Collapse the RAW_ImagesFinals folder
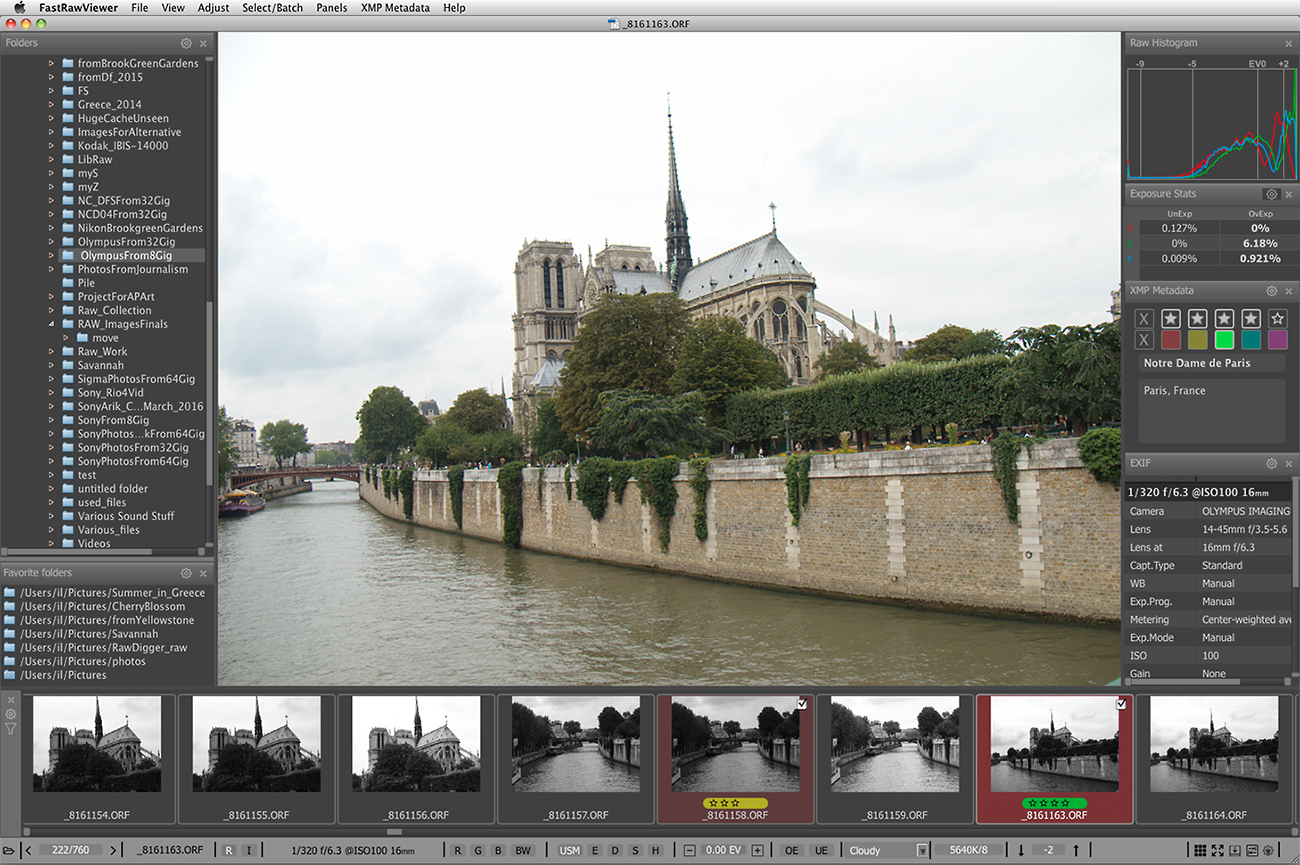The image size is (1300, 865). coord(52,324)
